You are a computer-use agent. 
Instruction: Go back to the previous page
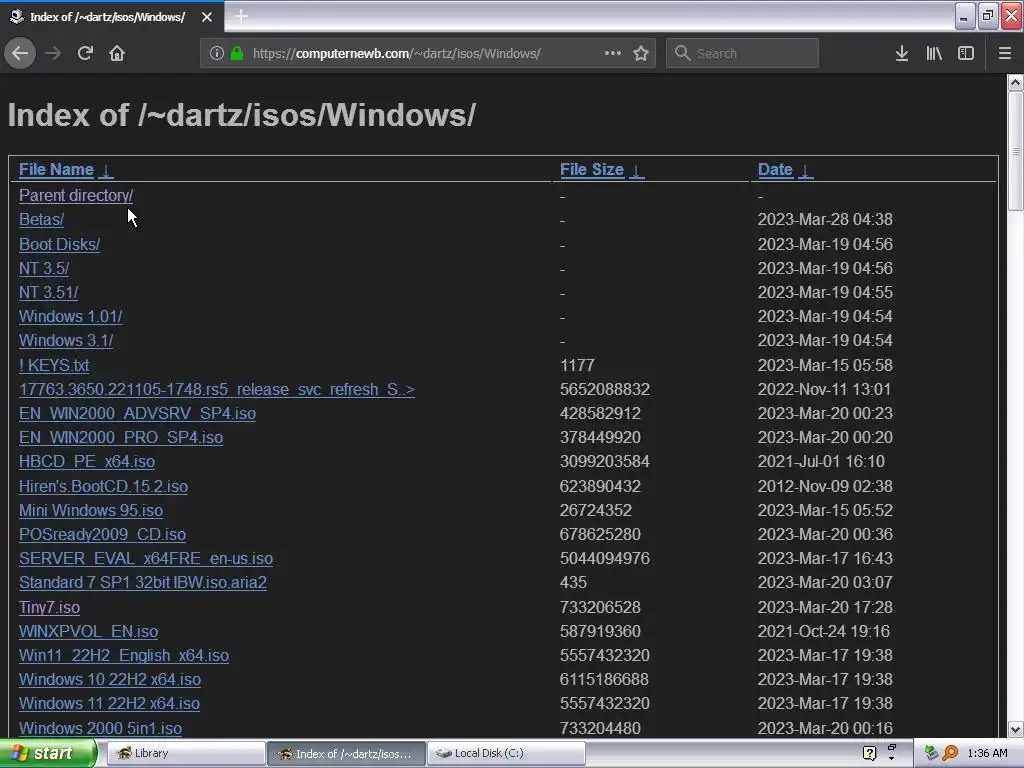(20, 53)
